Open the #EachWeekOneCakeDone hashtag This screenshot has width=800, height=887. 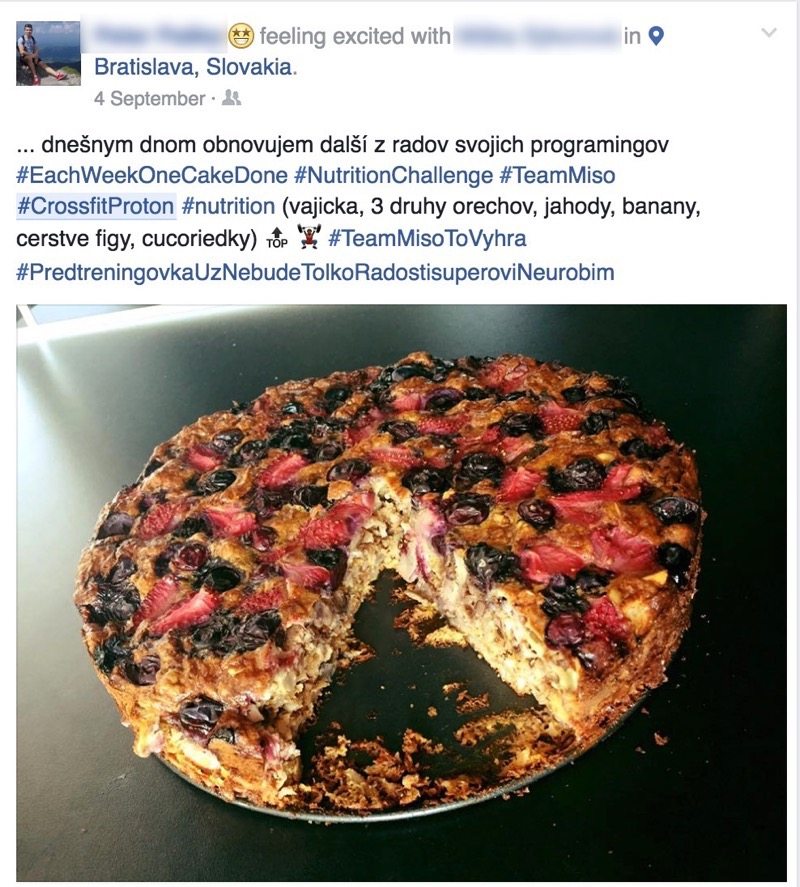pyautogui.click(x=152, y=175)
